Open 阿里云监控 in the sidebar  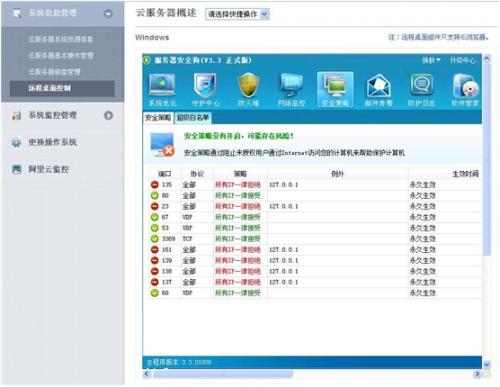49,169
